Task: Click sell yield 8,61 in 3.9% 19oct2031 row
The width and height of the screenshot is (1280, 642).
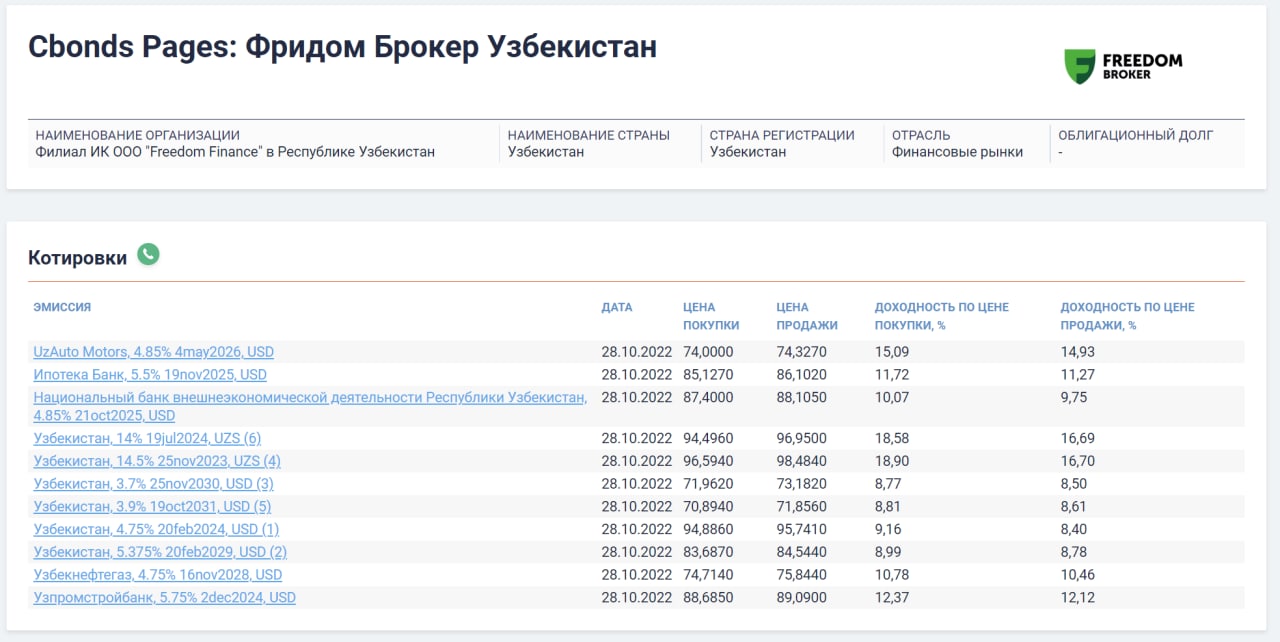Action: 1074,506
